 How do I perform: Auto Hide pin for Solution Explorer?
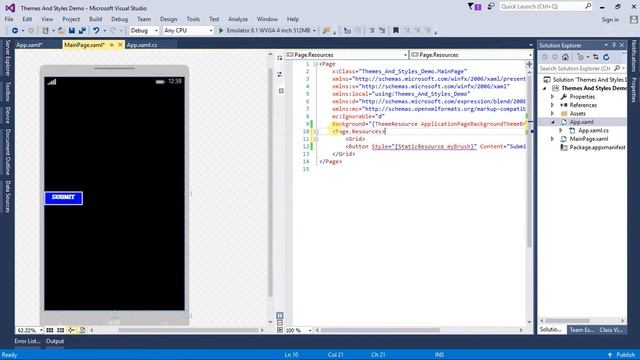614,45
